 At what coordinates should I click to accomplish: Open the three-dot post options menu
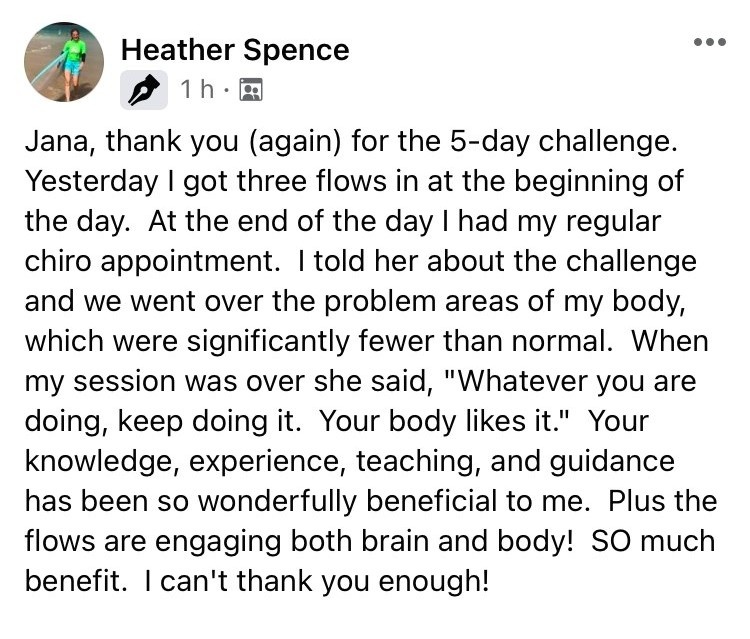pyautogui.click(x=710, y=43)
